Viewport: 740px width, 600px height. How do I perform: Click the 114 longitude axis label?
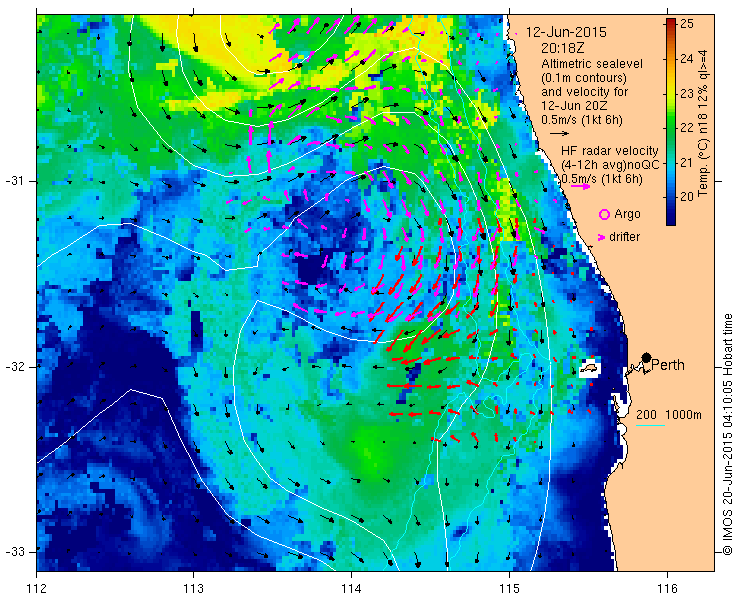tap(351, 589)
